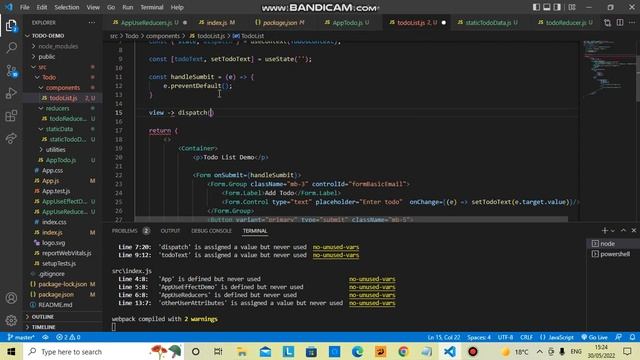This screenshot has height=360, width=640.
Task: Open Accounts menu icon
Action: [11, 298]
